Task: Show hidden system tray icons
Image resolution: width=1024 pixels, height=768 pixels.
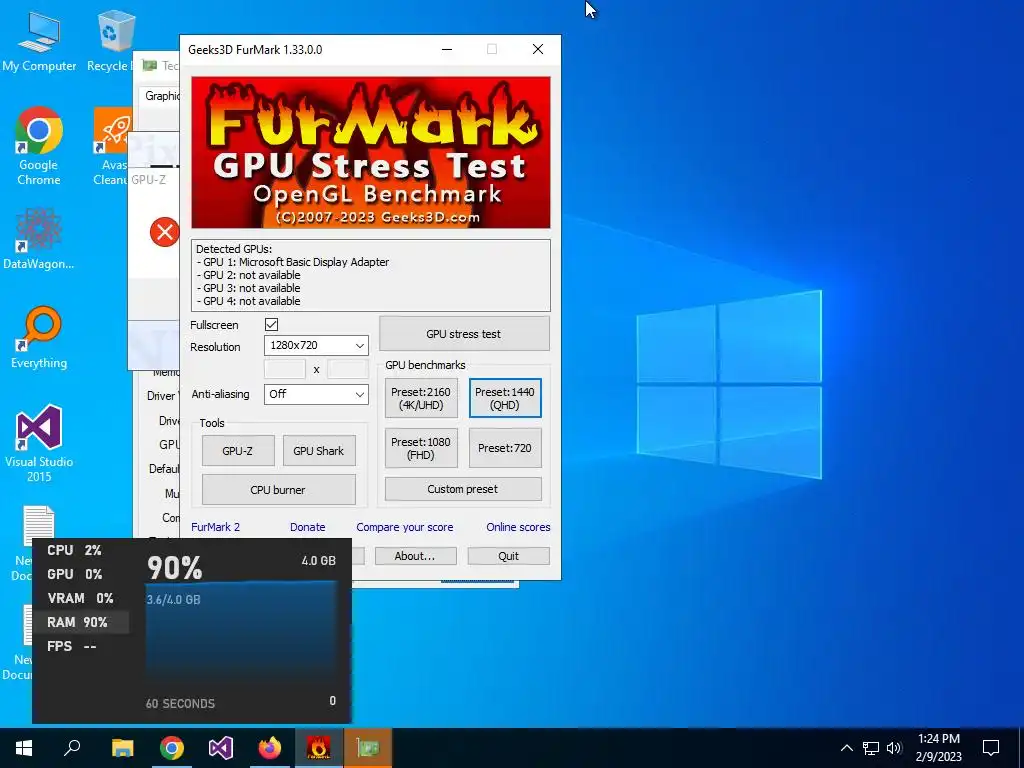Action: pyautogui.click(x=846, y=748)
